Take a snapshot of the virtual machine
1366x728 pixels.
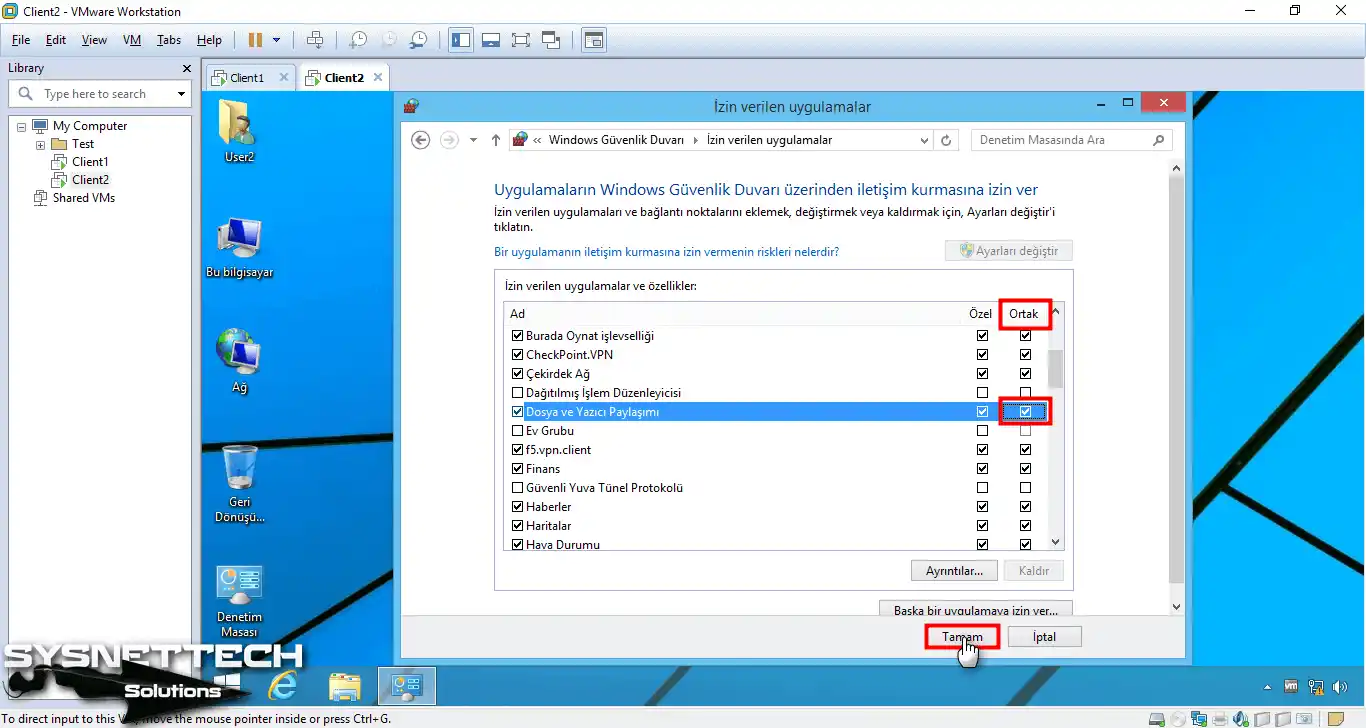click(358, 40)
